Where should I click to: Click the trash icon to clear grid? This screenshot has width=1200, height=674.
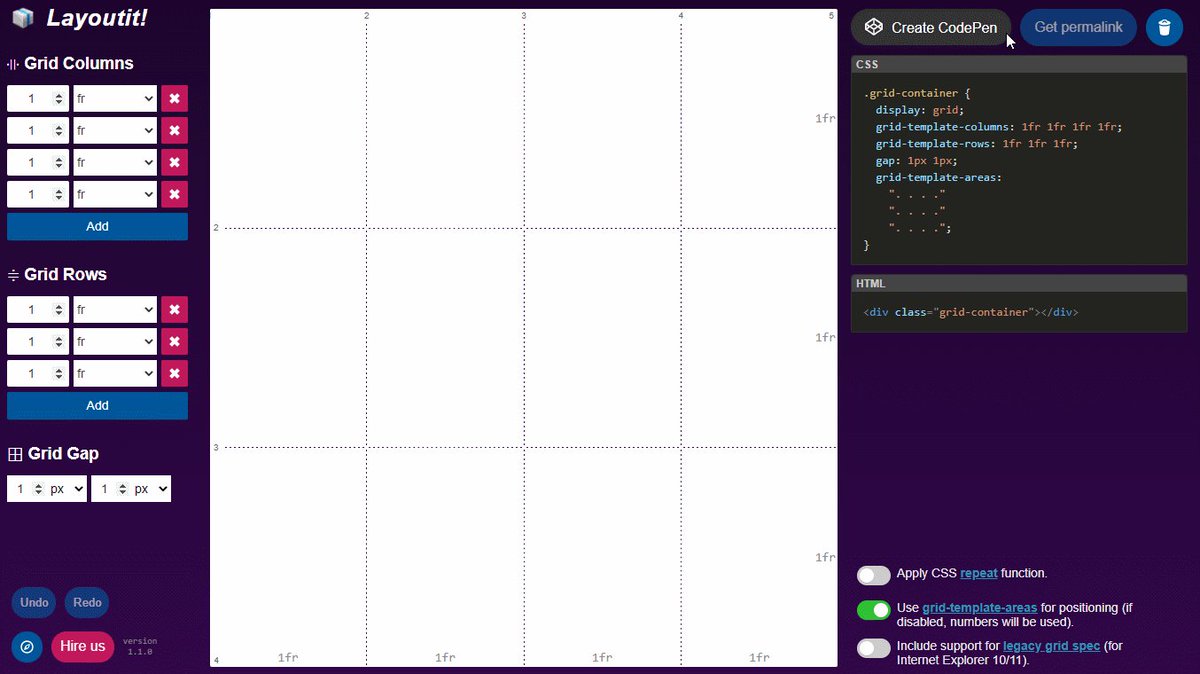pos(1164,27)
